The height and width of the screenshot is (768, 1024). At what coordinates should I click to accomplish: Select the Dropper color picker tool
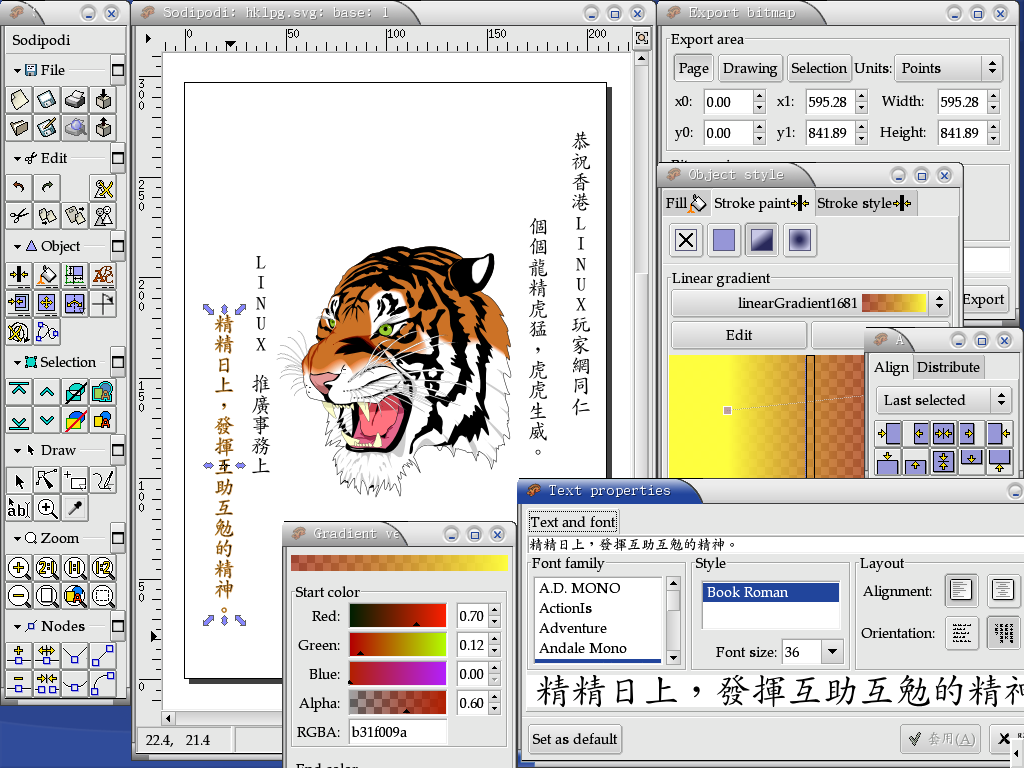tap(75, 509)
